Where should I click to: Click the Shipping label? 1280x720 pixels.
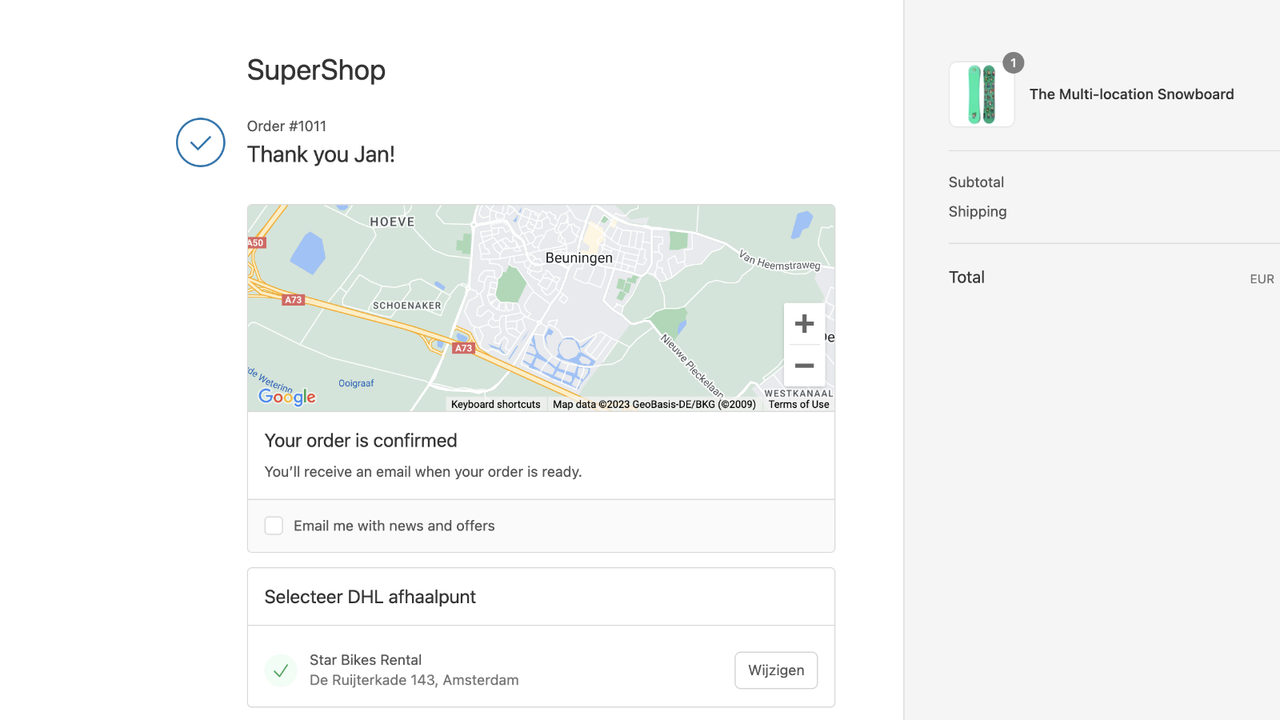click(x=978, y=211)
